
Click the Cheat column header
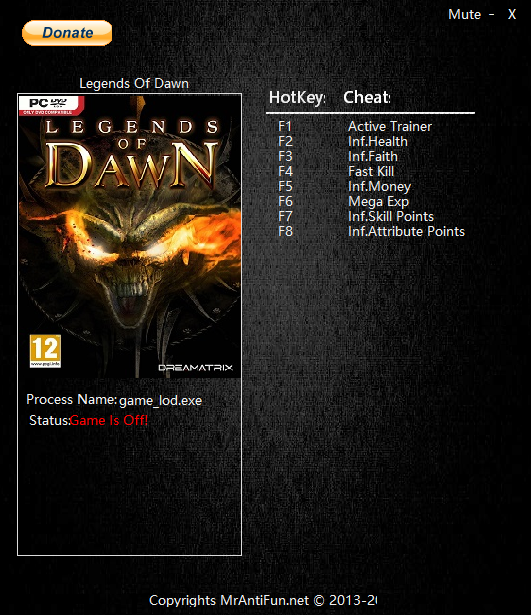[367, 97]
